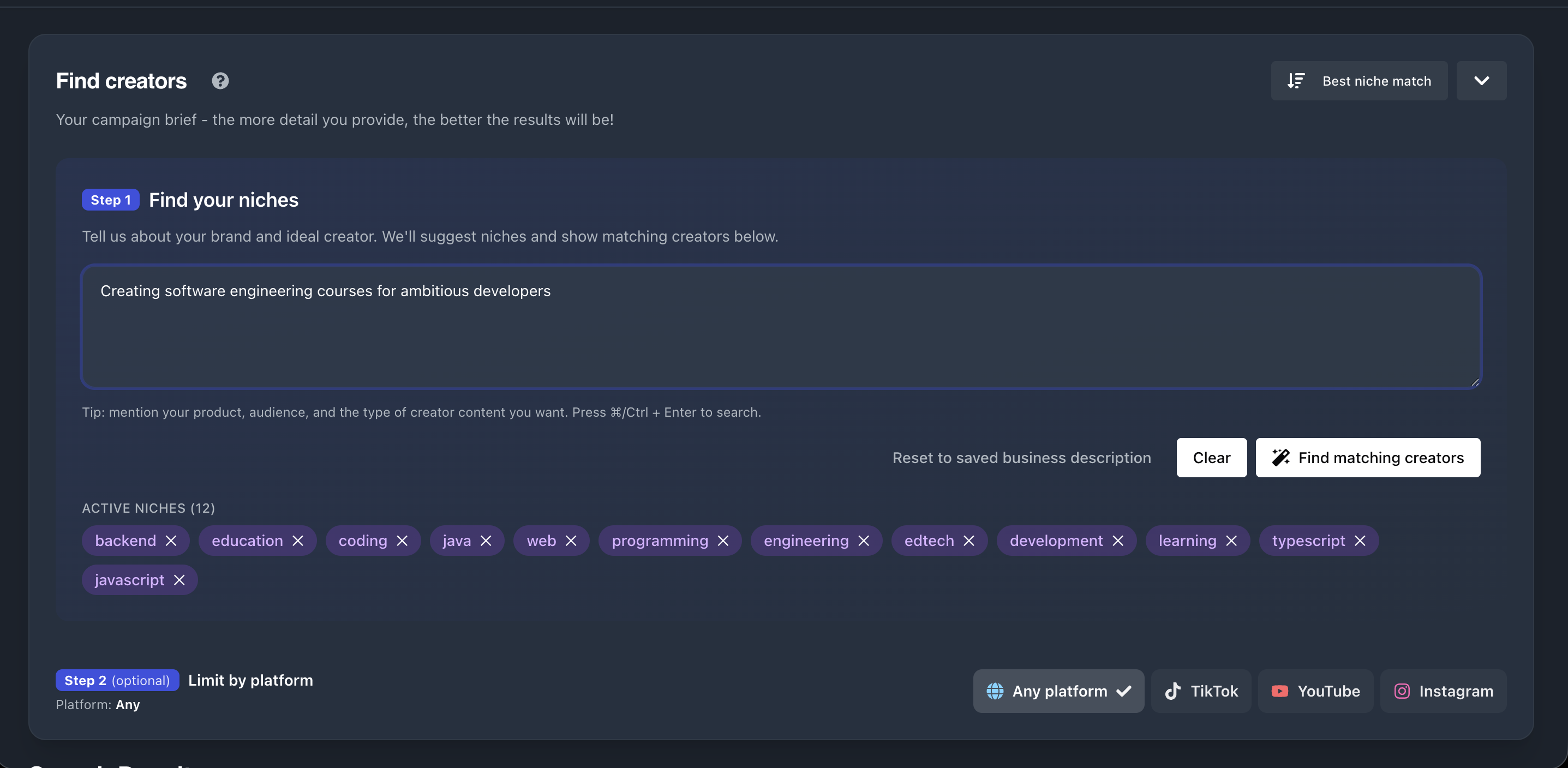This screenshot has width=1568, height=768.
Task: Click the typescript tag label
Action: click(1309, 541)
